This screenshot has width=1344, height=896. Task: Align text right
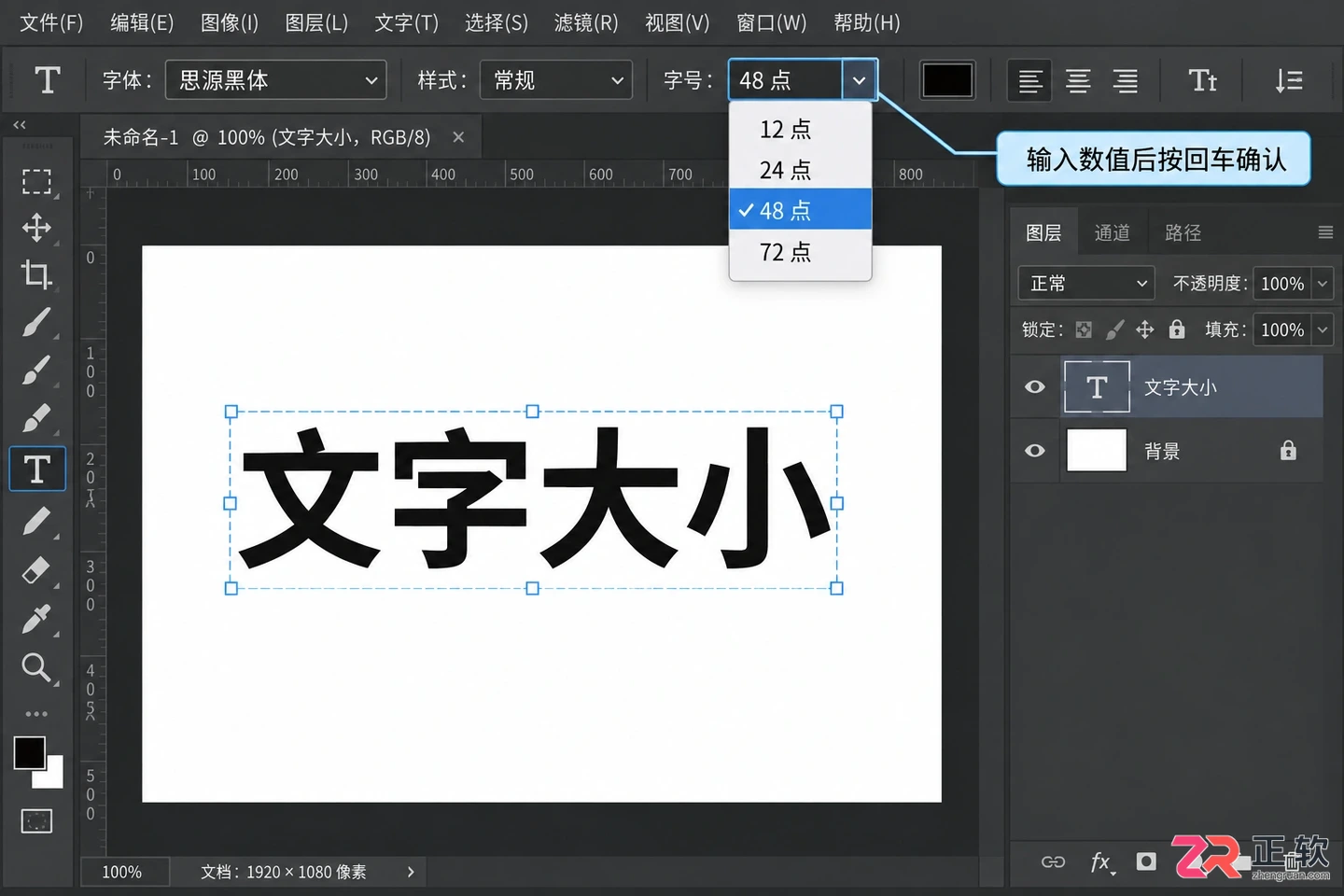[1126, 80]
